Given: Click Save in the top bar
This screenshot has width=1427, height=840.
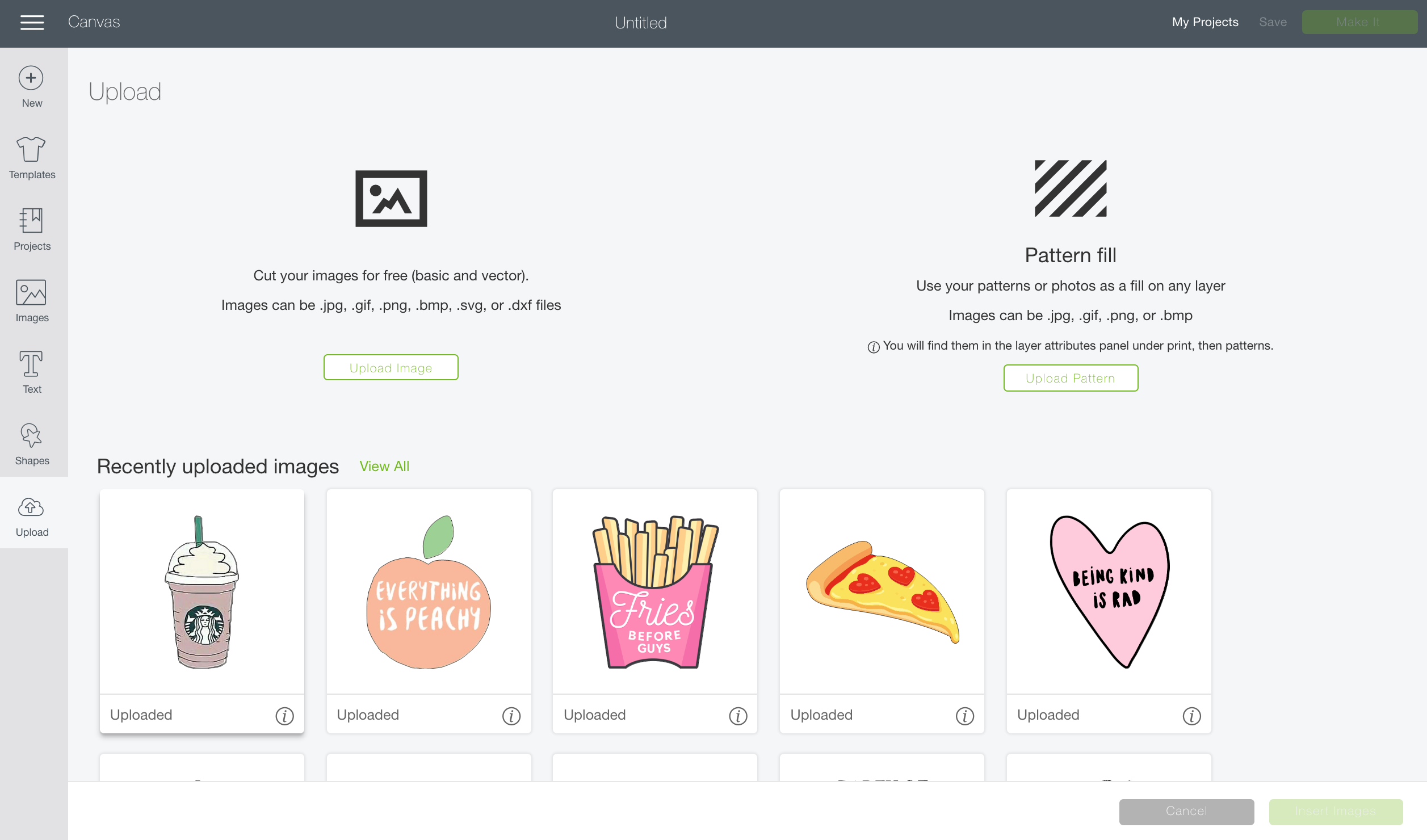Looking at the screenshot, I should pos(1273,22).
